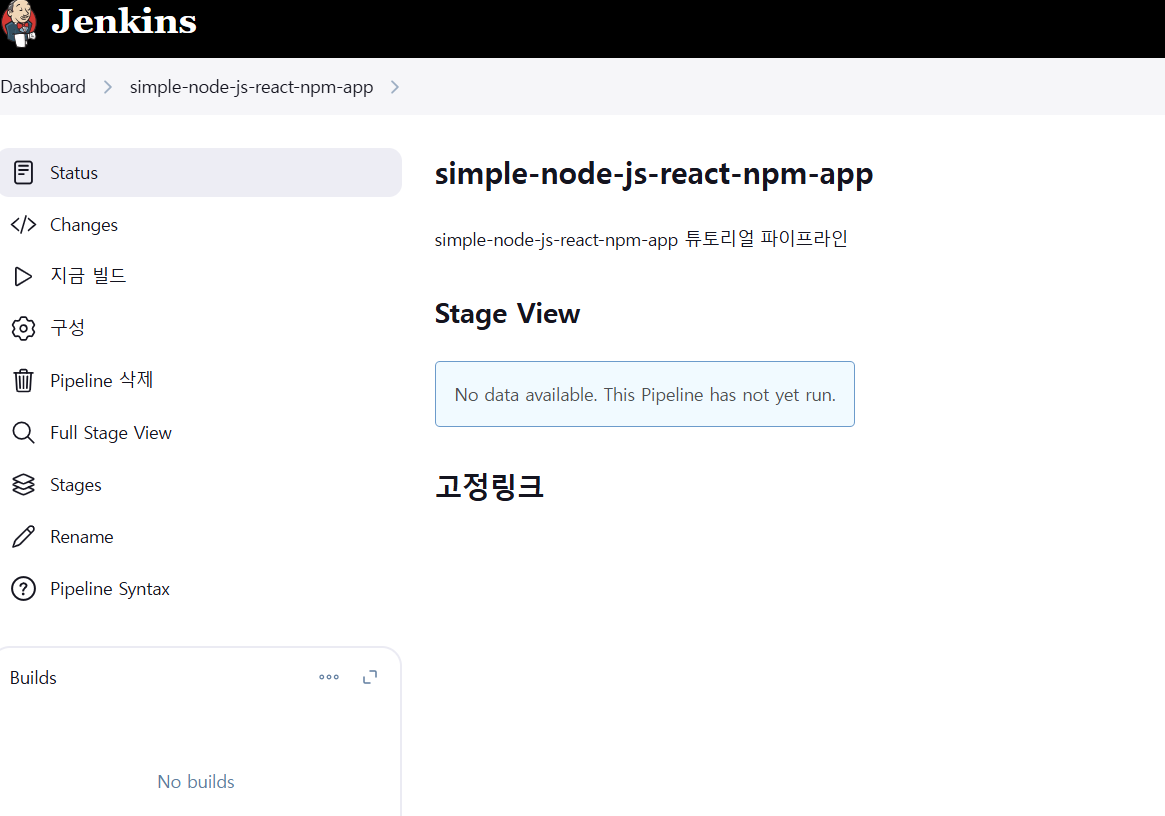Image resolution: width=1165 pixels, height=816 pixels.
Task: Click the Jenkins butler logo icon
Action: (19, 22)
